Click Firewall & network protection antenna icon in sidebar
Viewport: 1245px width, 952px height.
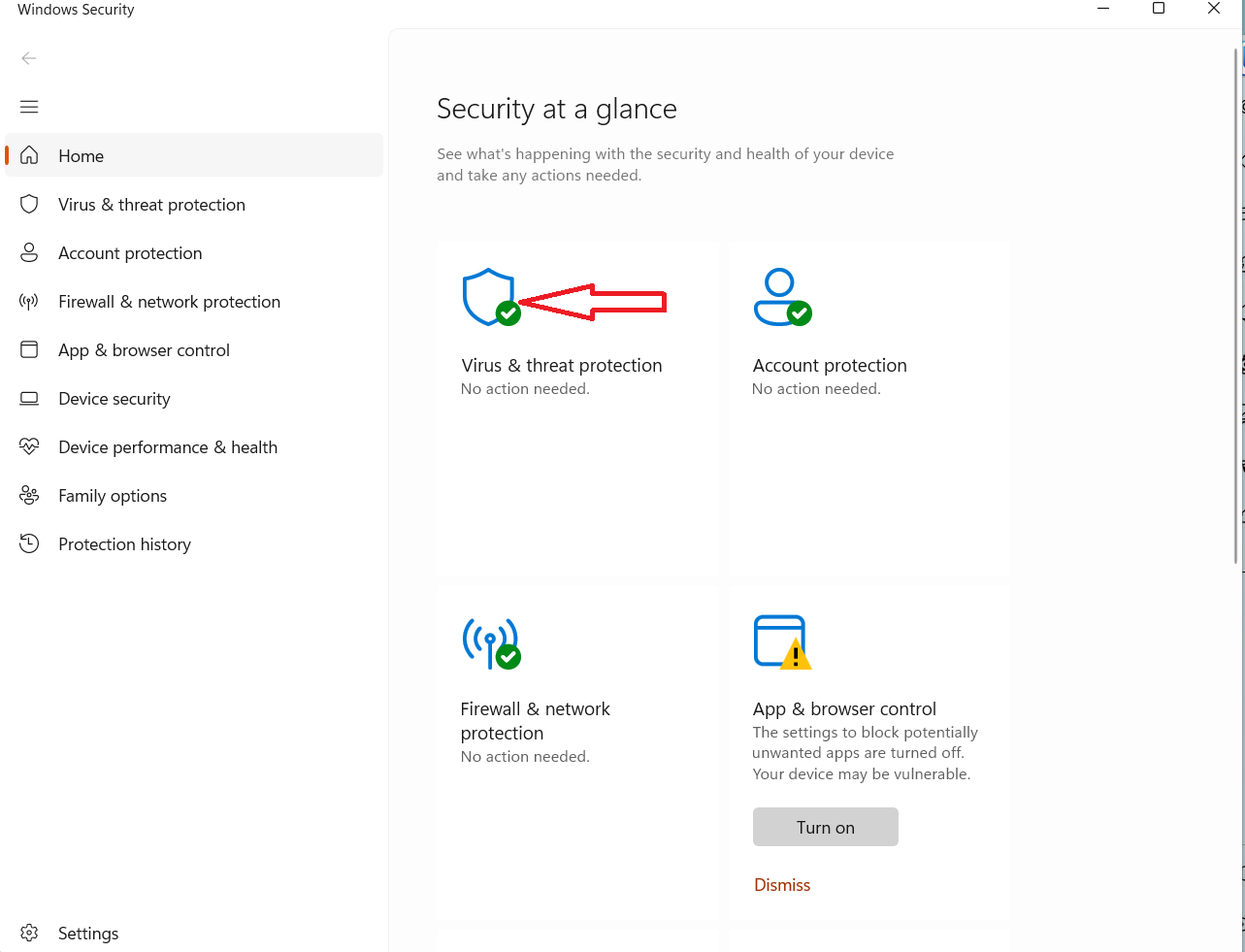[x=29, y=302]
